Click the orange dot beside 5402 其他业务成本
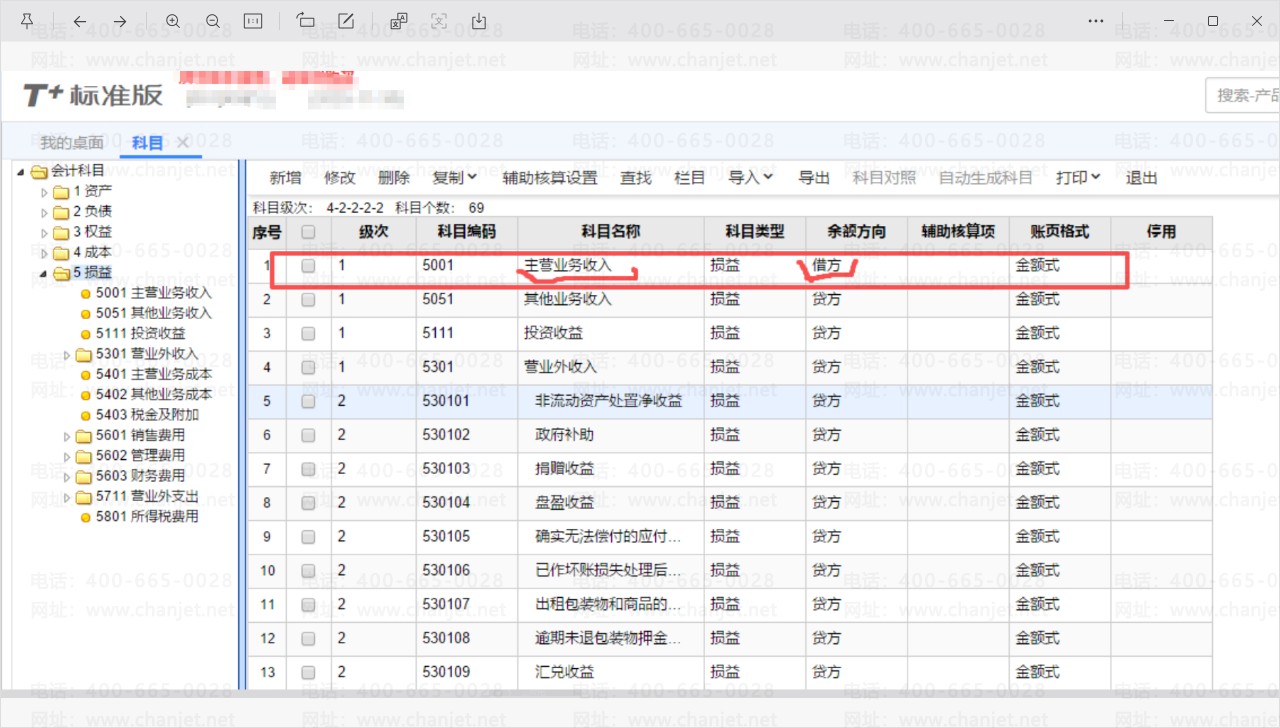This screenshot has height=728, width=1280. pos(86,395)
